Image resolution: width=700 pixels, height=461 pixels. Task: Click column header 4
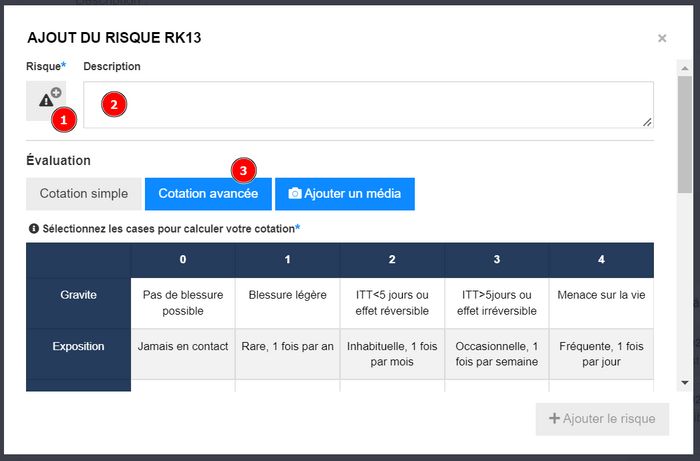click(601, 260)
